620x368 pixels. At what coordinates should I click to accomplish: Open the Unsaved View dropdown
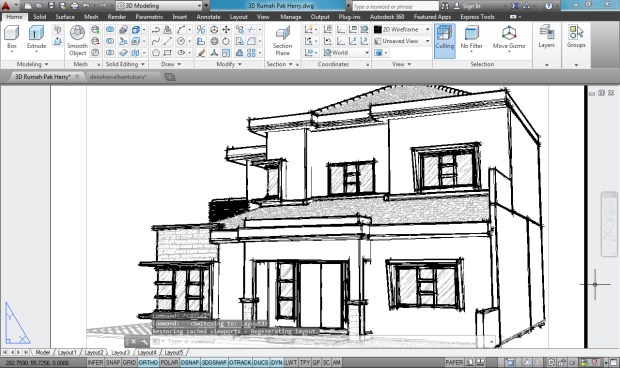click(x=402, y=41)
